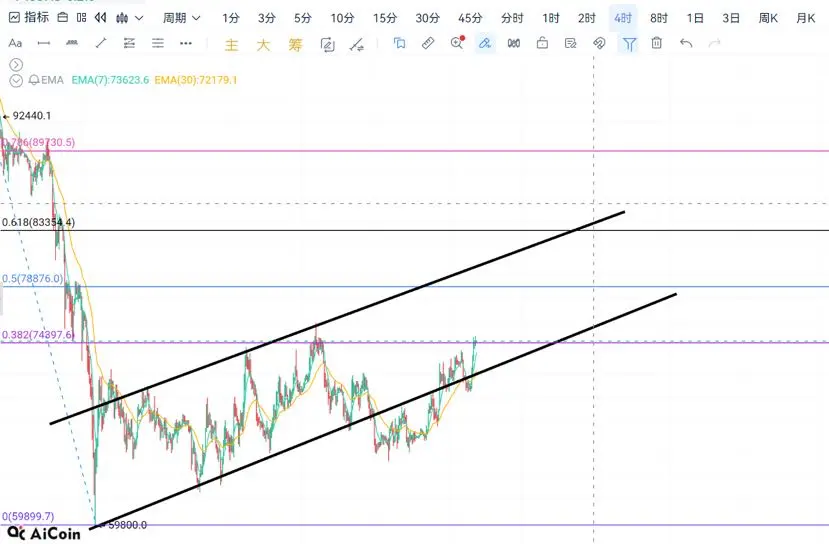Image resolution: width=829 pixels, height=544 pixels.
Task: Click the 0(59899.7) Fibonacci label
Action: pos(28,516)
